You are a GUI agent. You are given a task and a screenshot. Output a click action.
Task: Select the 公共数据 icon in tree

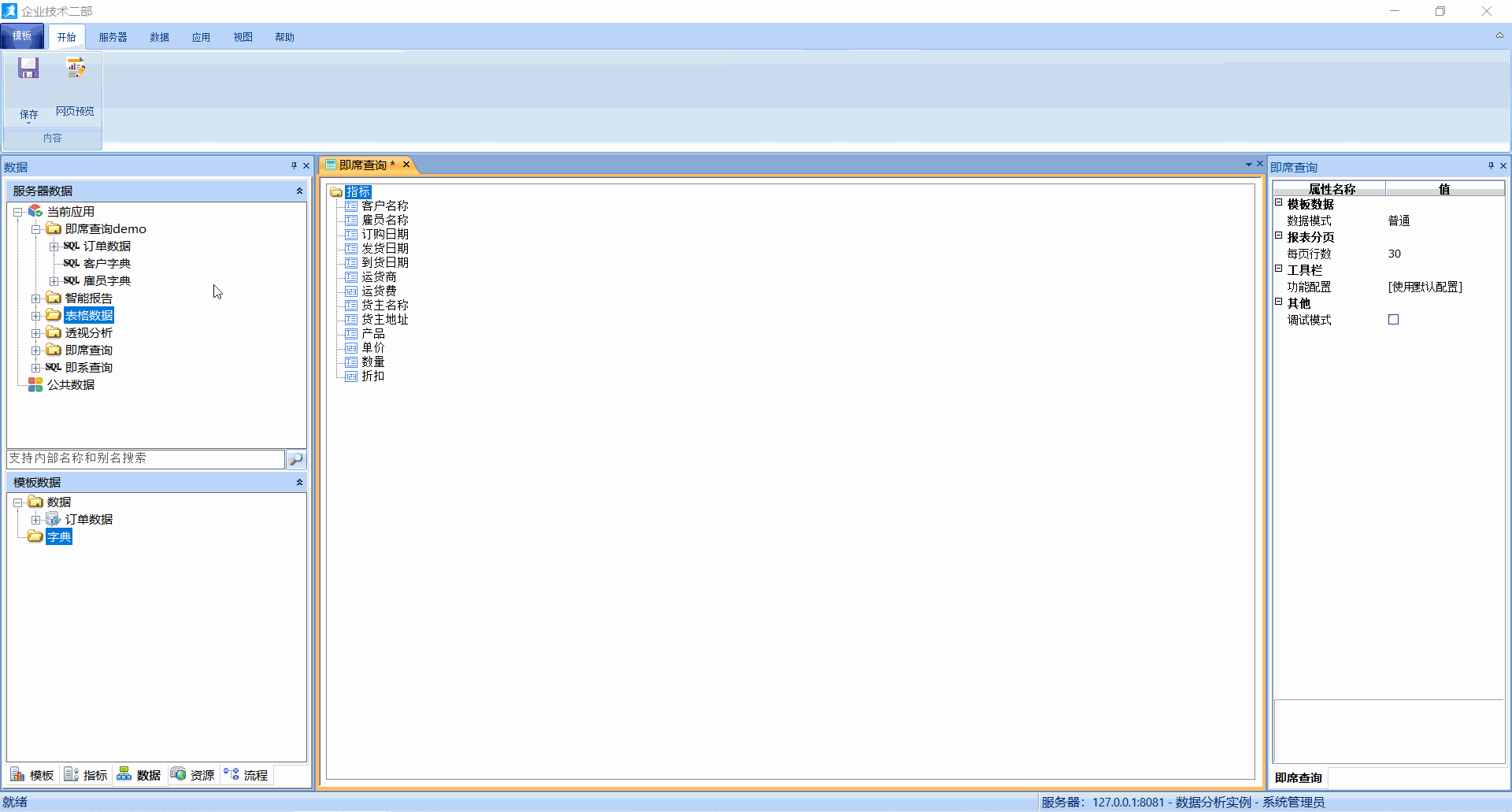tap(35, 385)
